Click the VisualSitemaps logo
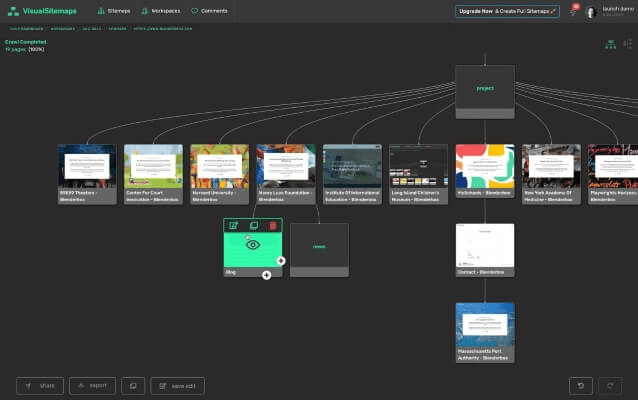638x400 pixels. pos(42,11)
